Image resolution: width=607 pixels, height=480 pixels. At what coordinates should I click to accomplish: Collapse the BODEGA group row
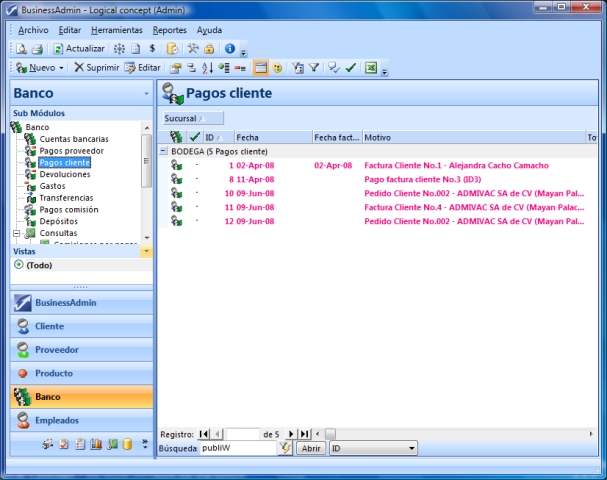tap(163, 151)
